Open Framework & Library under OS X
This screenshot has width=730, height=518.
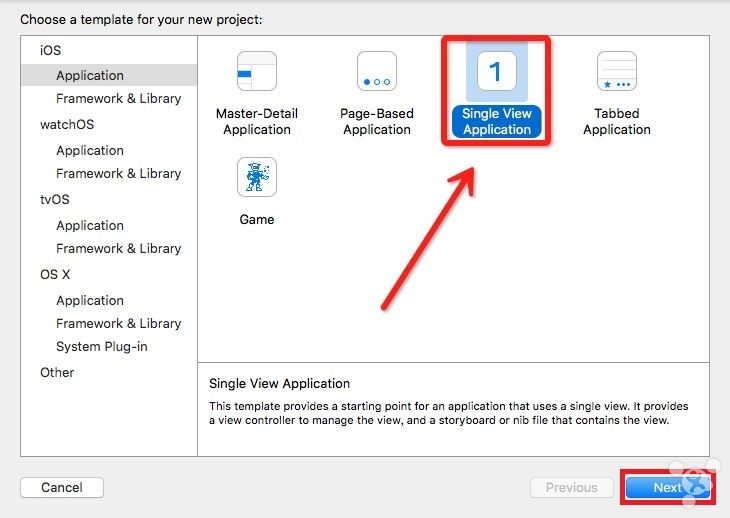click(x=118, y=323)
